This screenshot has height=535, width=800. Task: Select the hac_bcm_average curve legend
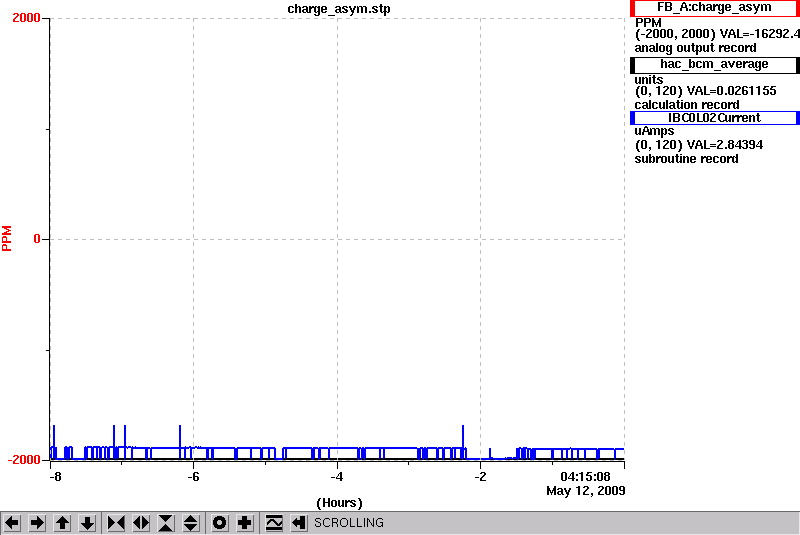pyautogui.click(x=714, y=64)
